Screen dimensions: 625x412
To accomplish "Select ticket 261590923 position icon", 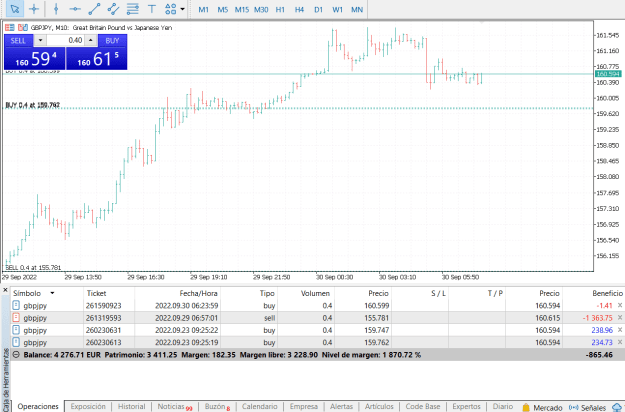I will (x=16, y=306).
